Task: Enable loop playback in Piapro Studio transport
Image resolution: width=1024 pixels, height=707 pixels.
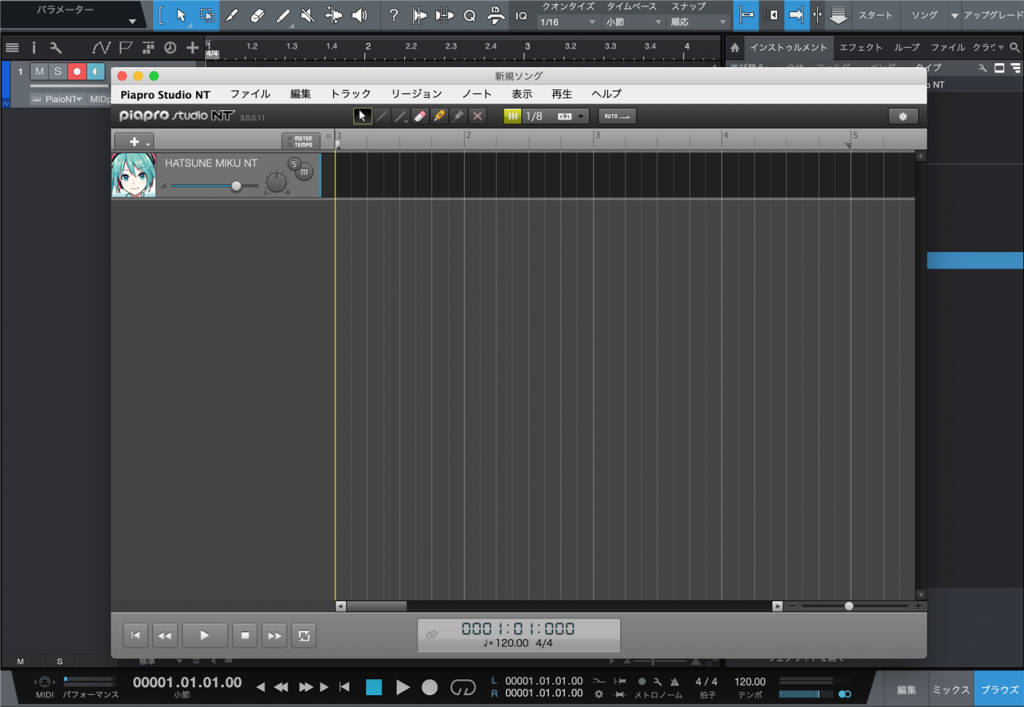Action: [x=303, y=635]
